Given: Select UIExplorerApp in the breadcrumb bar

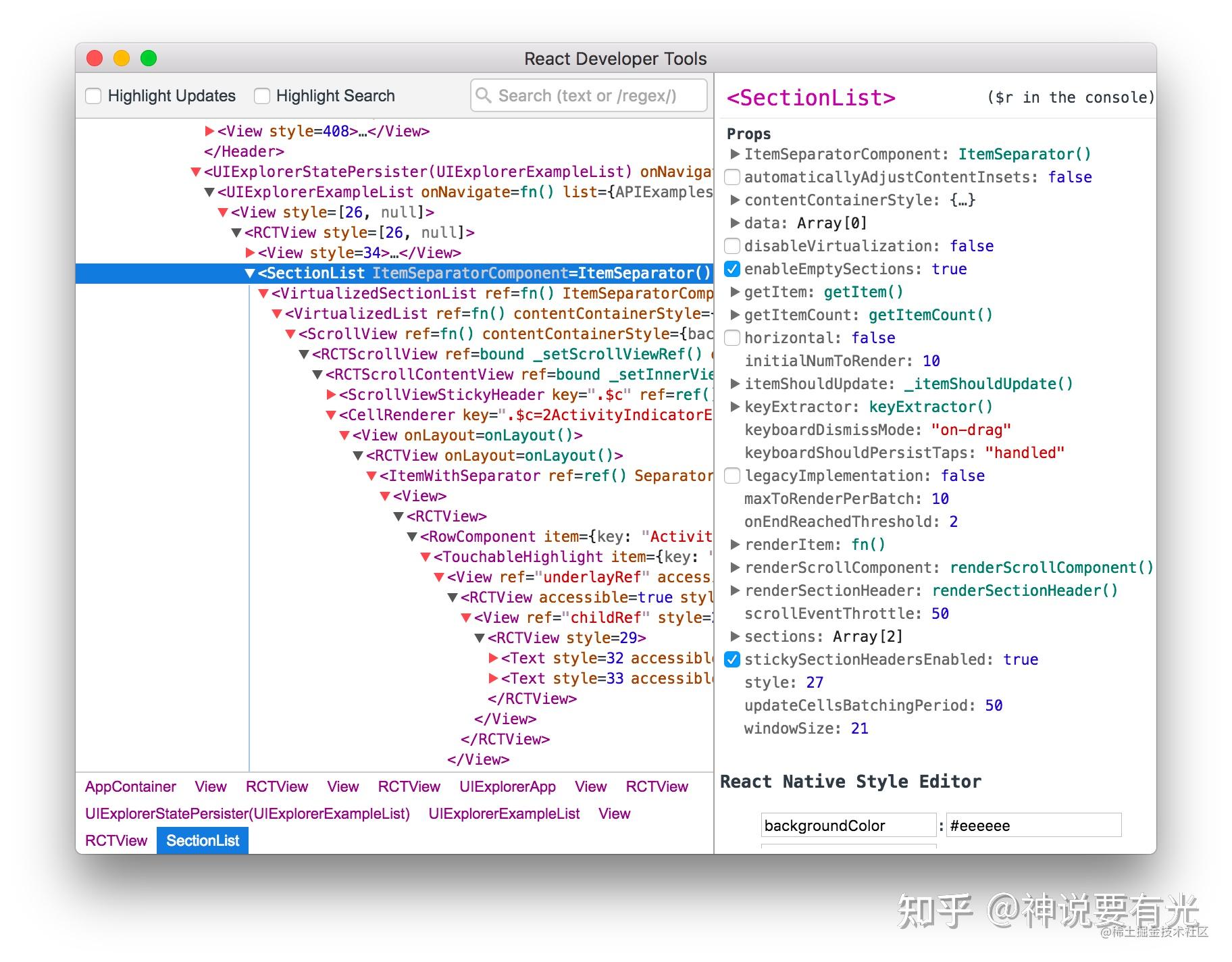Looking at the screenshot, I should click(508, 786).
